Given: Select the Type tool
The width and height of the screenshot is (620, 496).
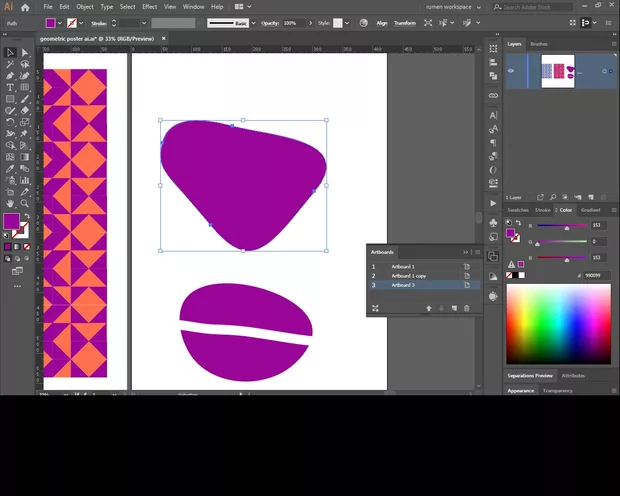Looking at the screenshot, I should click(x=10, y=87).
